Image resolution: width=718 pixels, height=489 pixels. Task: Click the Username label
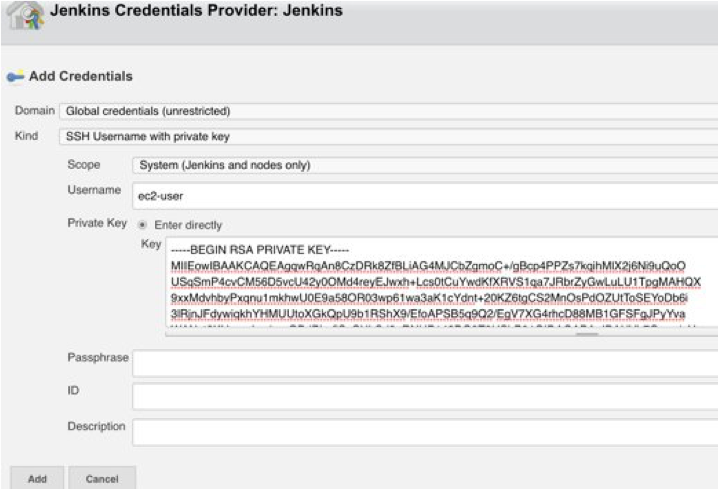94,190
